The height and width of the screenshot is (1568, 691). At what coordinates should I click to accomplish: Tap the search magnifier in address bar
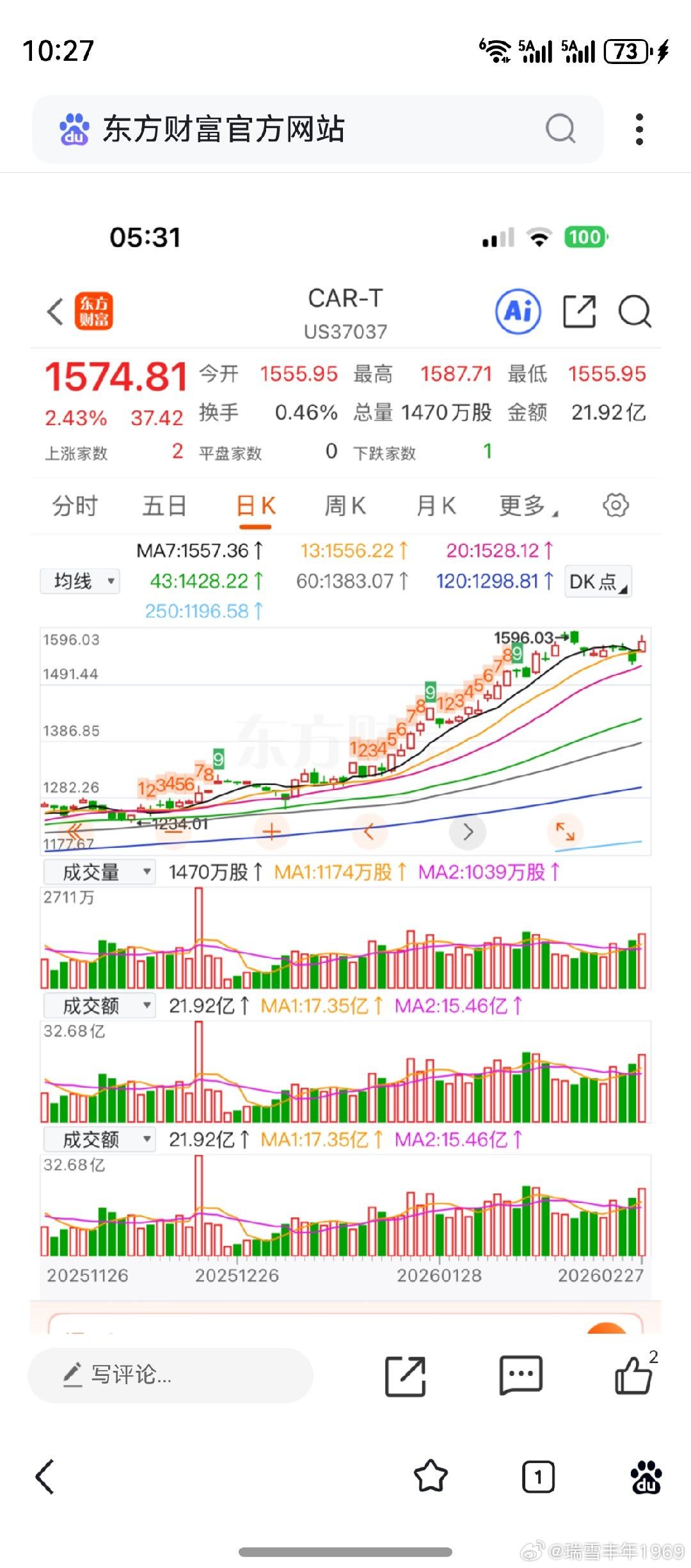tap(560, 129)
